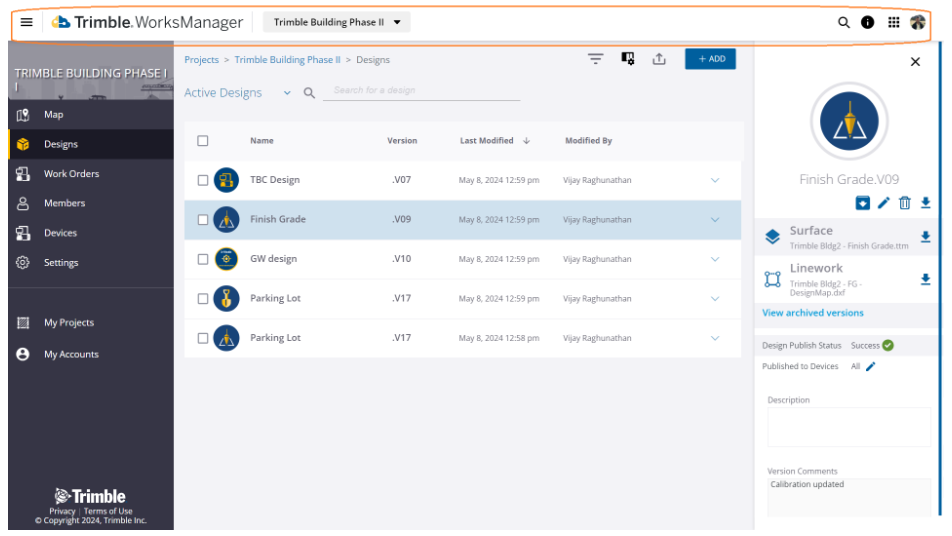
Task: Click the TBC Design row icon
Action: (x=226, y=180)
